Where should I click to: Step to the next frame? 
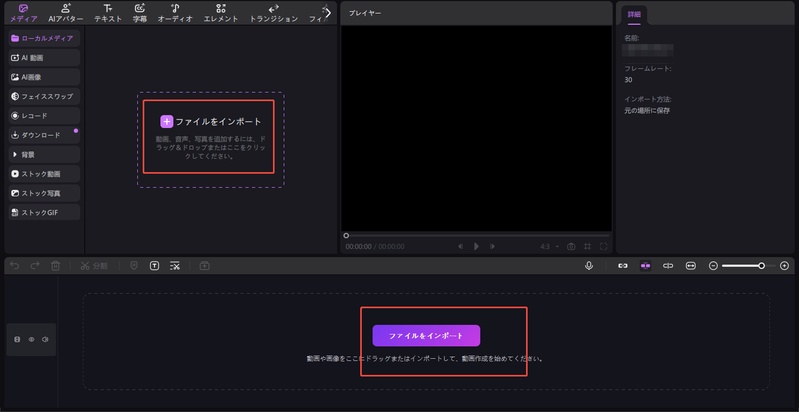[x=492, y=246]
